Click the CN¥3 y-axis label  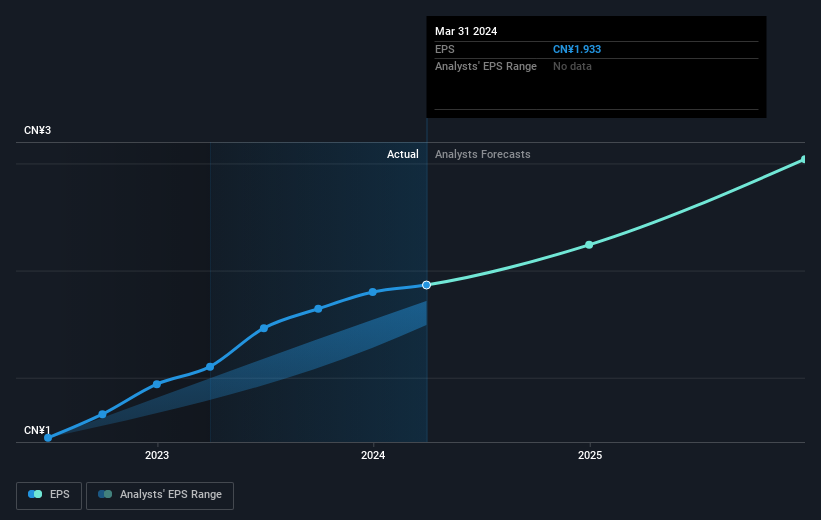coord(37,130)
